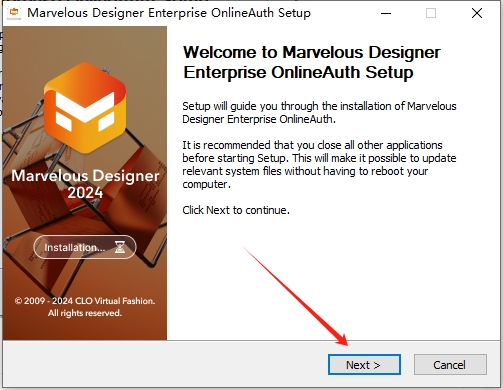This screenshot has width=503, height=390.
Task: Cancel the OnlineAuth setup
Action: pyautogui.click(x=450, y=365)
